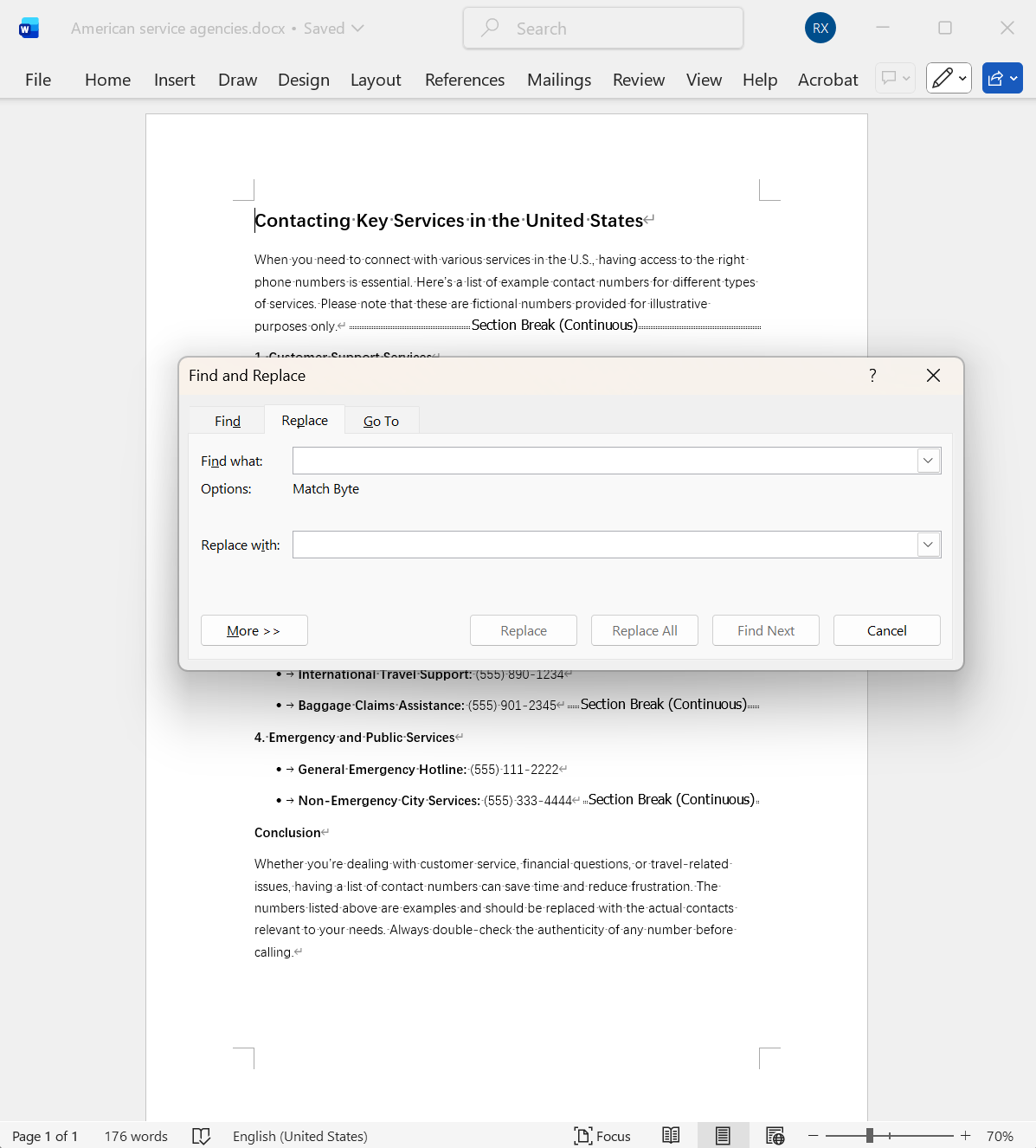Screen dimensions: 1036x1148
Task: Toggle Focus mode in the status bar
Action: pos(602,1135)
